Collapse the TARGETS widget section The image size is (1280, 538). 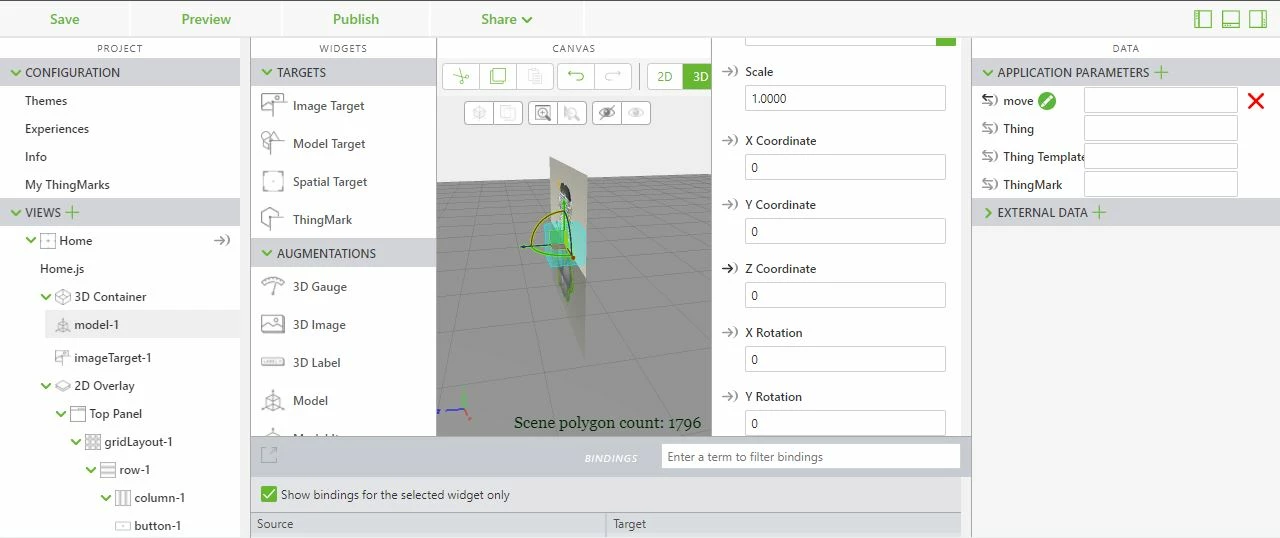click(x=267, y=72)
